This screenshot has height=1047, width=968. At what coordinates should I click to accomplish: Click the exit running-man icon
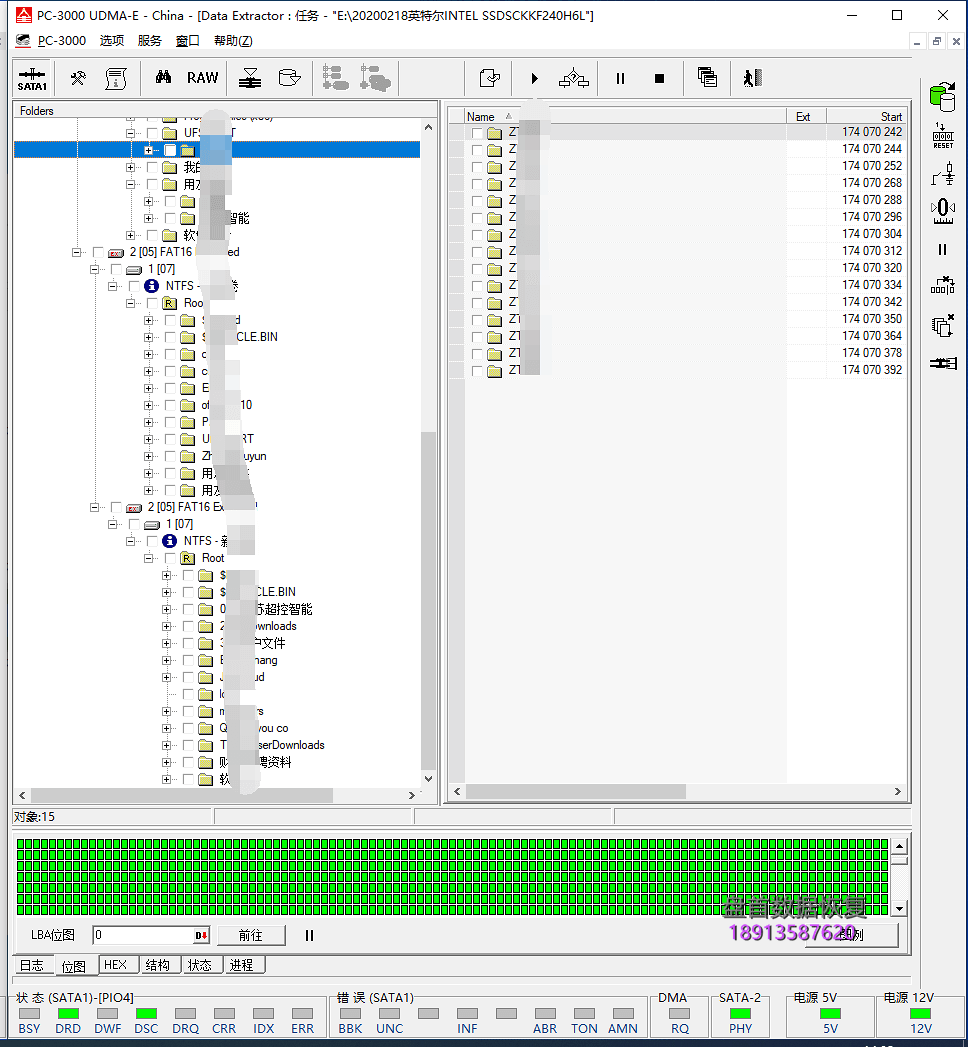coord(752,78)
